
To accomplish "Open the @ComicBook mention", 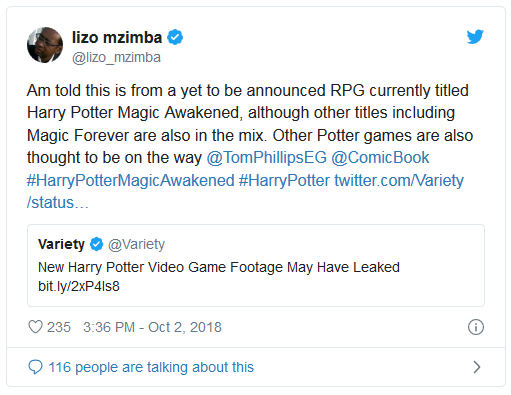I will (380, 158).
